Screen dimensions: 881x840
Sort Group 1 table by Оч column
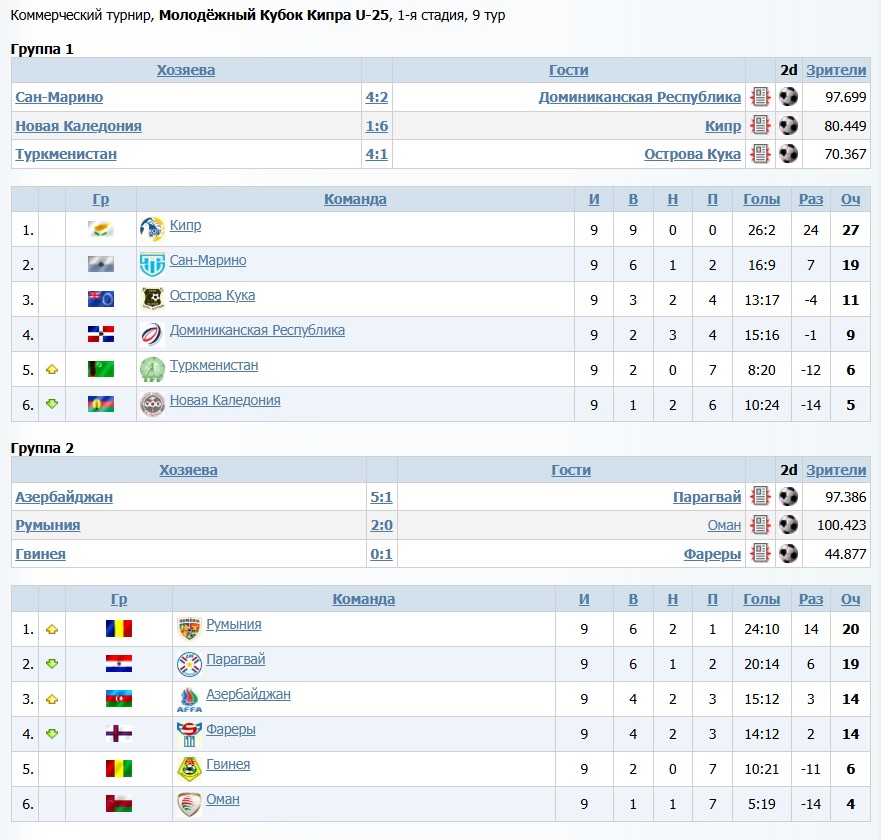(850, 199)
